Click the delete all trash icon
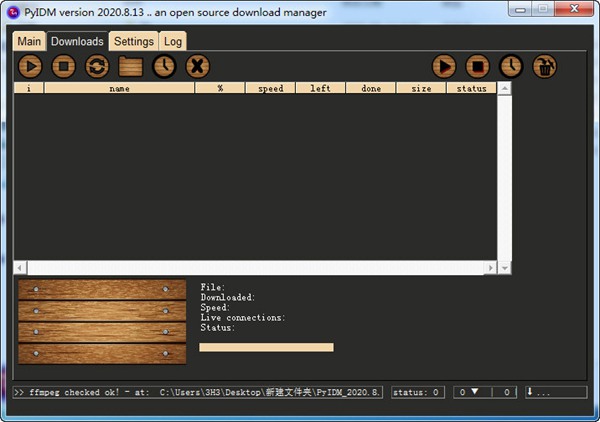 (545, 67)
